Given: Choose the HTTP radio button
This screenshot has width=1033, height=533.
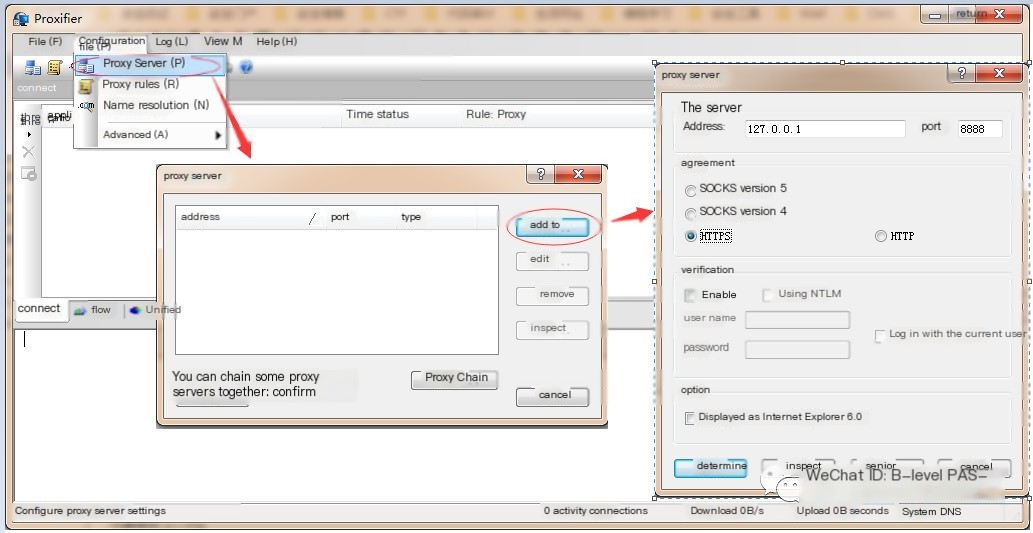Looking at the screenshot, I should tap(880, 236).
